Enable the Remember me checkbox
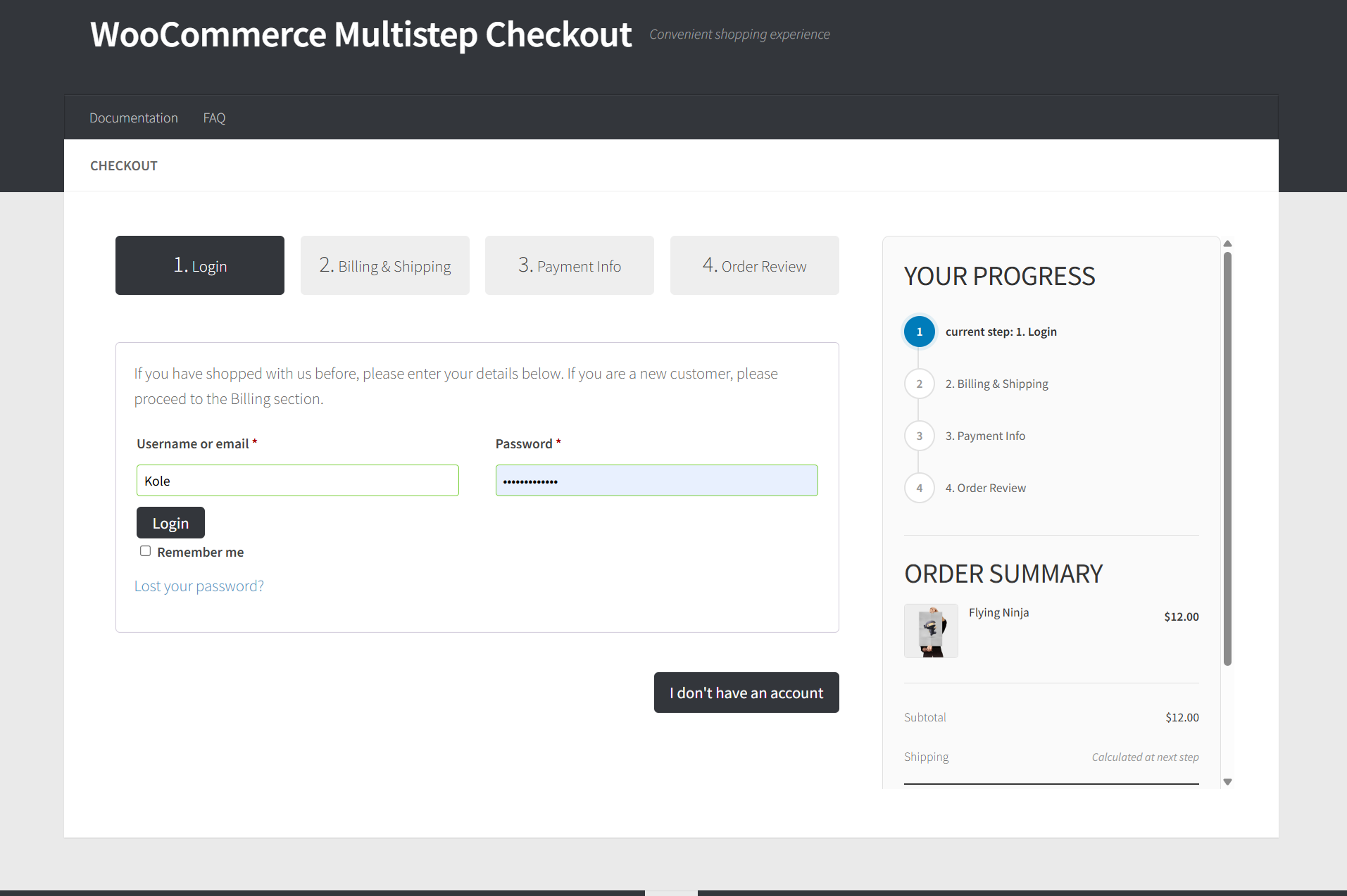1347x896 pixels. (145, 551)
